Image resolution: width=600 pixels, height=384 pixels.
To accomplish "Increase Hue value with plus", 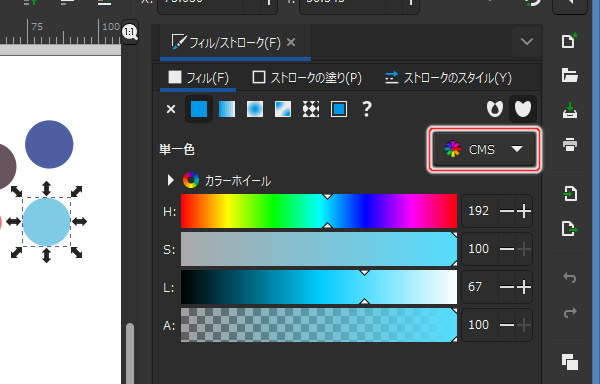I will point(524,211).
